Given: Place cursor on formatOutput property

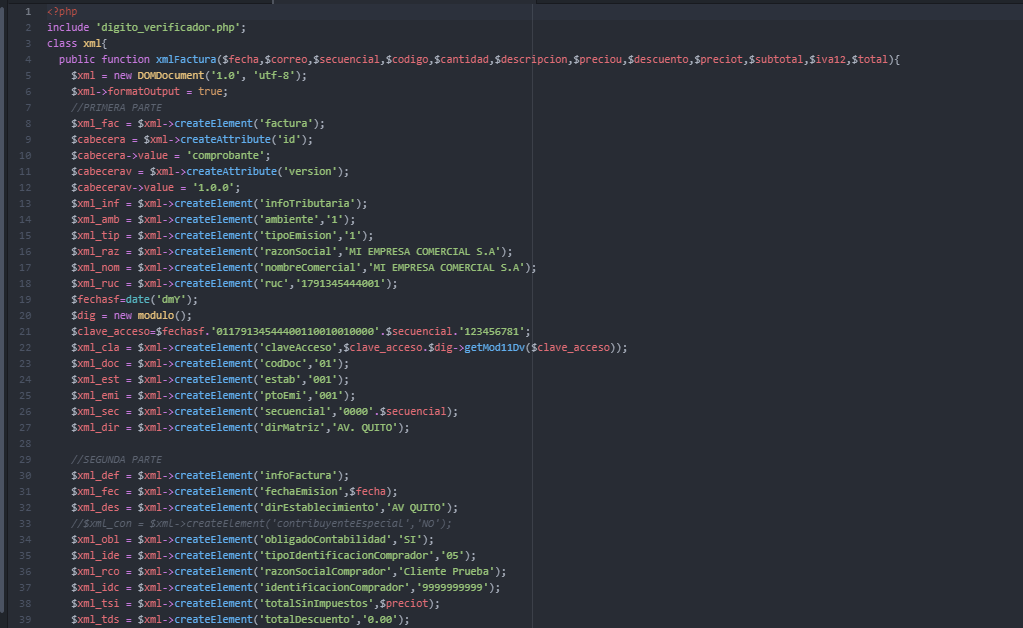Looking at the screenshot, I should pos(147,92).
